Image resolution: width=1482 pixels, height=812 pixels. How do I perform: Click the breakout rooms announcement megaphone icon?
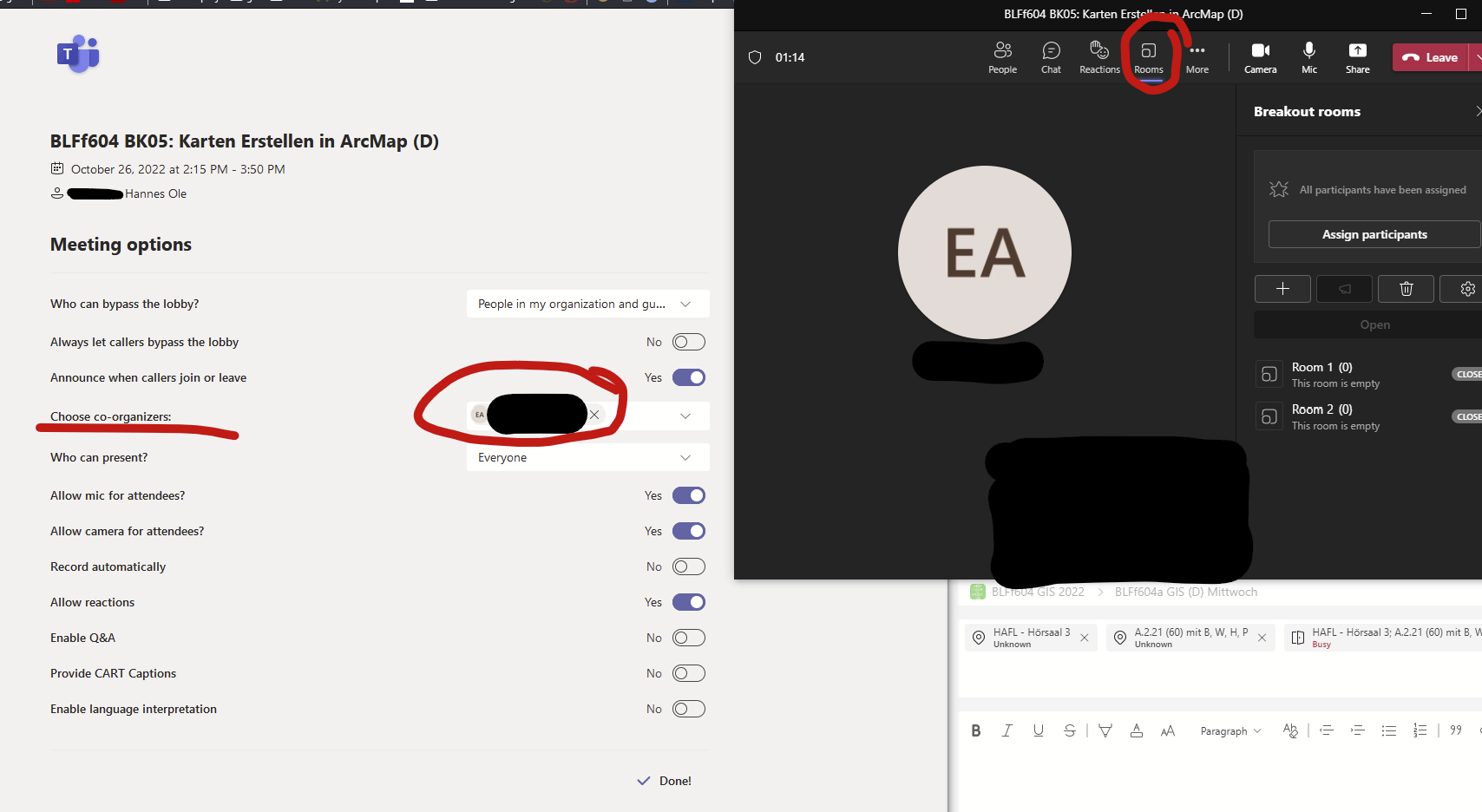tap(1344, 289)
